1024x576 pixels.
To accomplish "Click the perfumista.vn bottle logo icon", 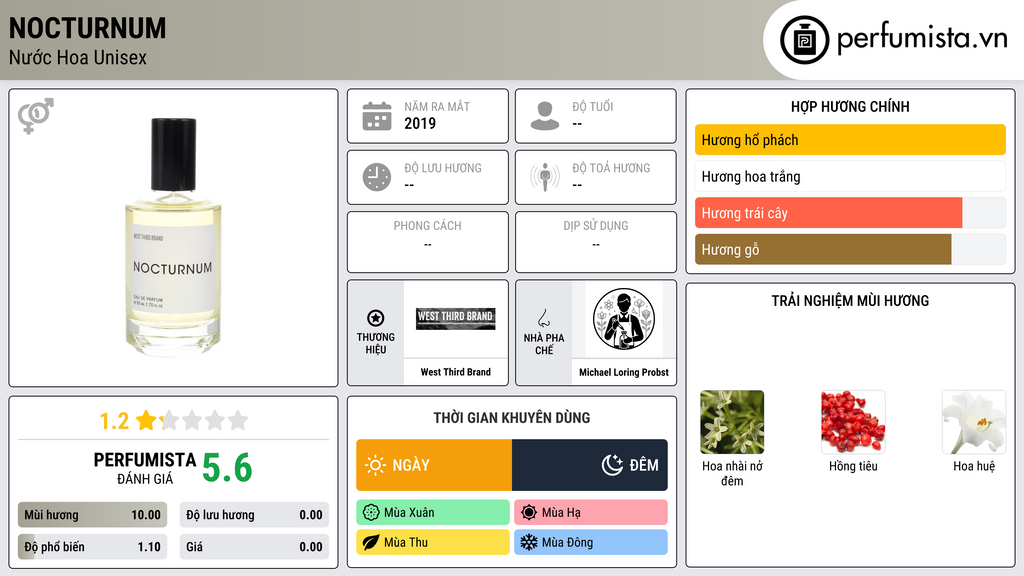I will 804,40.
